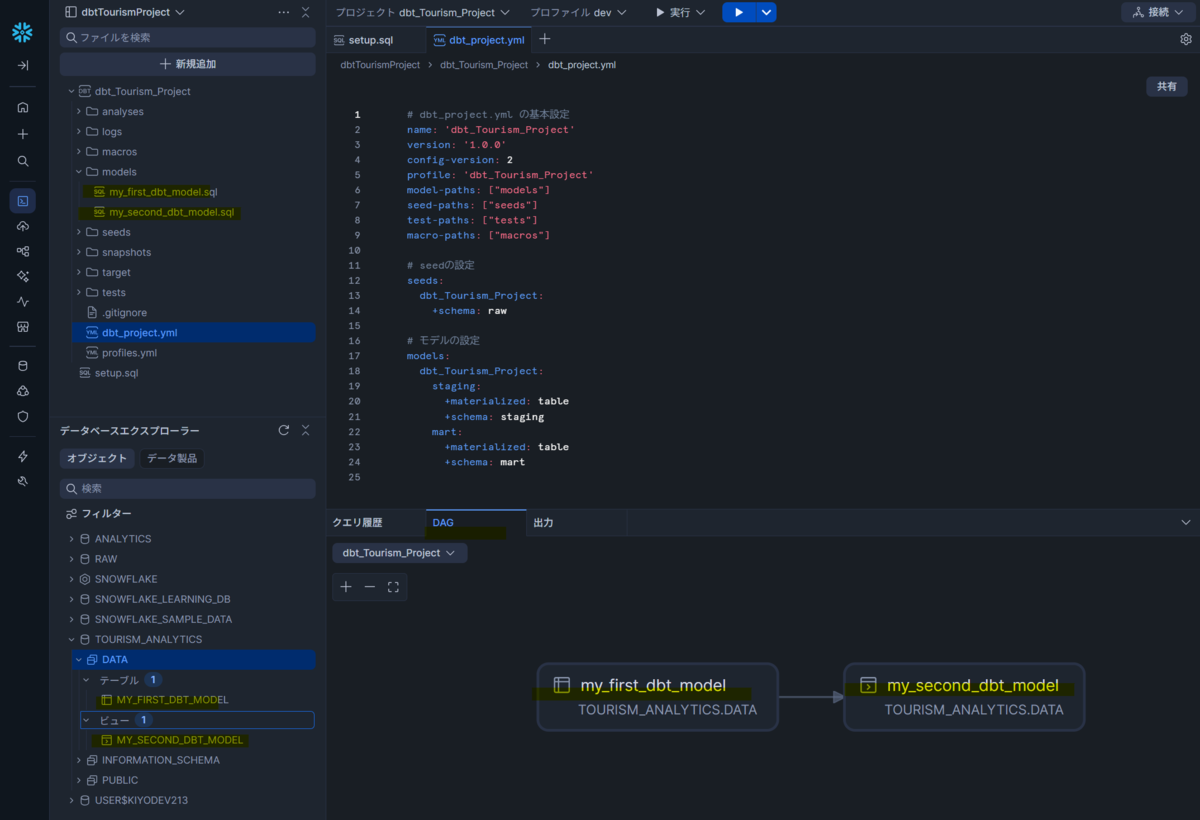Go to Home via sidebar icon
Viewport: 1200px width, 820px height.
23,107
